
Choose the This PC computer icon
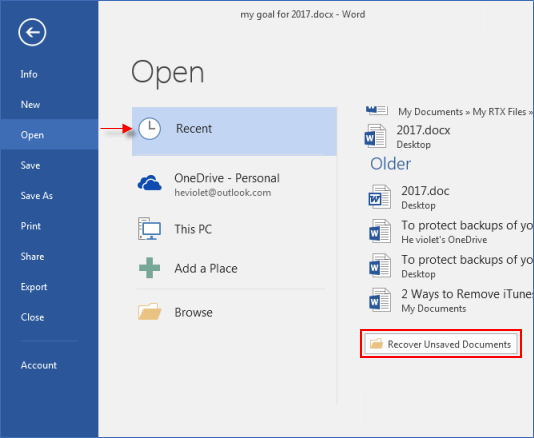[150, 229]
